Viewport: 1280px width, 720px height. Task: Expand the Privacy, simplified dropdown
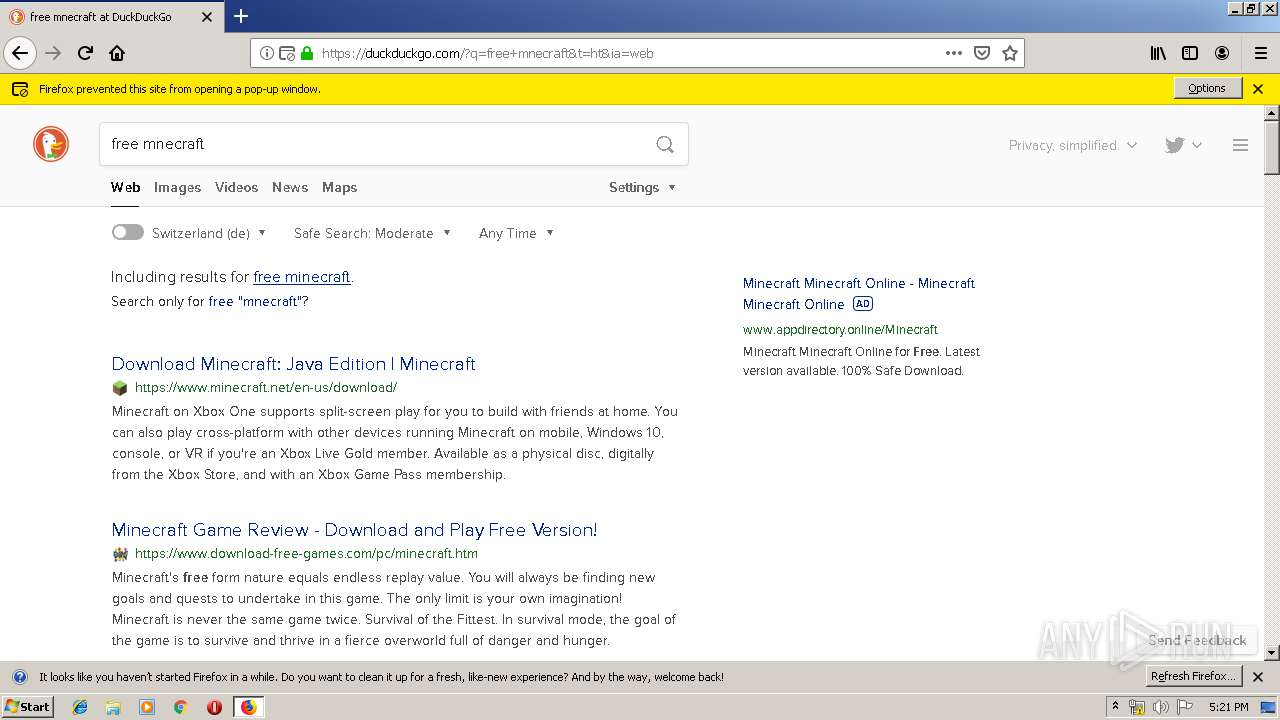1072,145
